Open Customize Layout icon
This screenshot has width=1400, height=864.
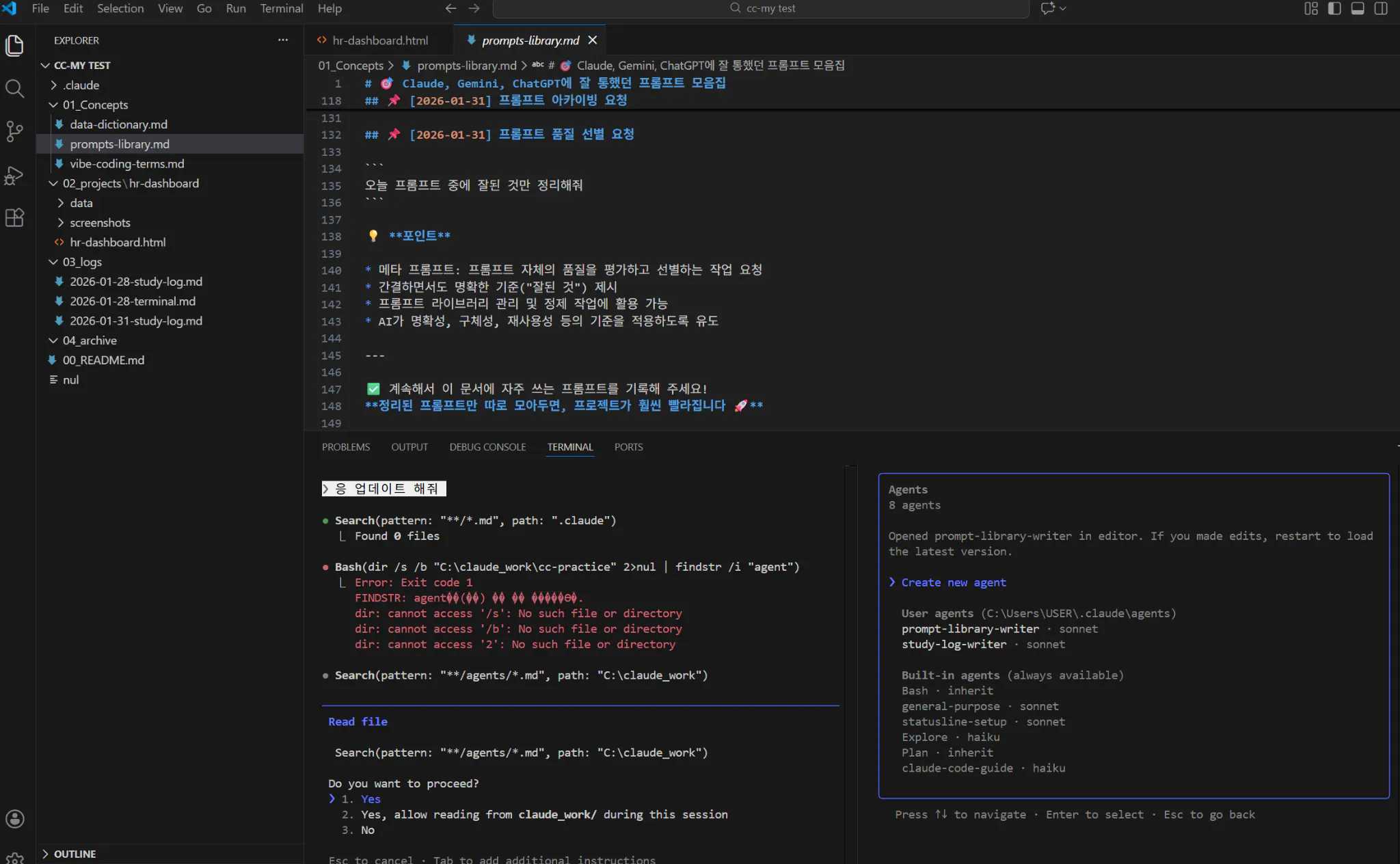(1311, 8)
